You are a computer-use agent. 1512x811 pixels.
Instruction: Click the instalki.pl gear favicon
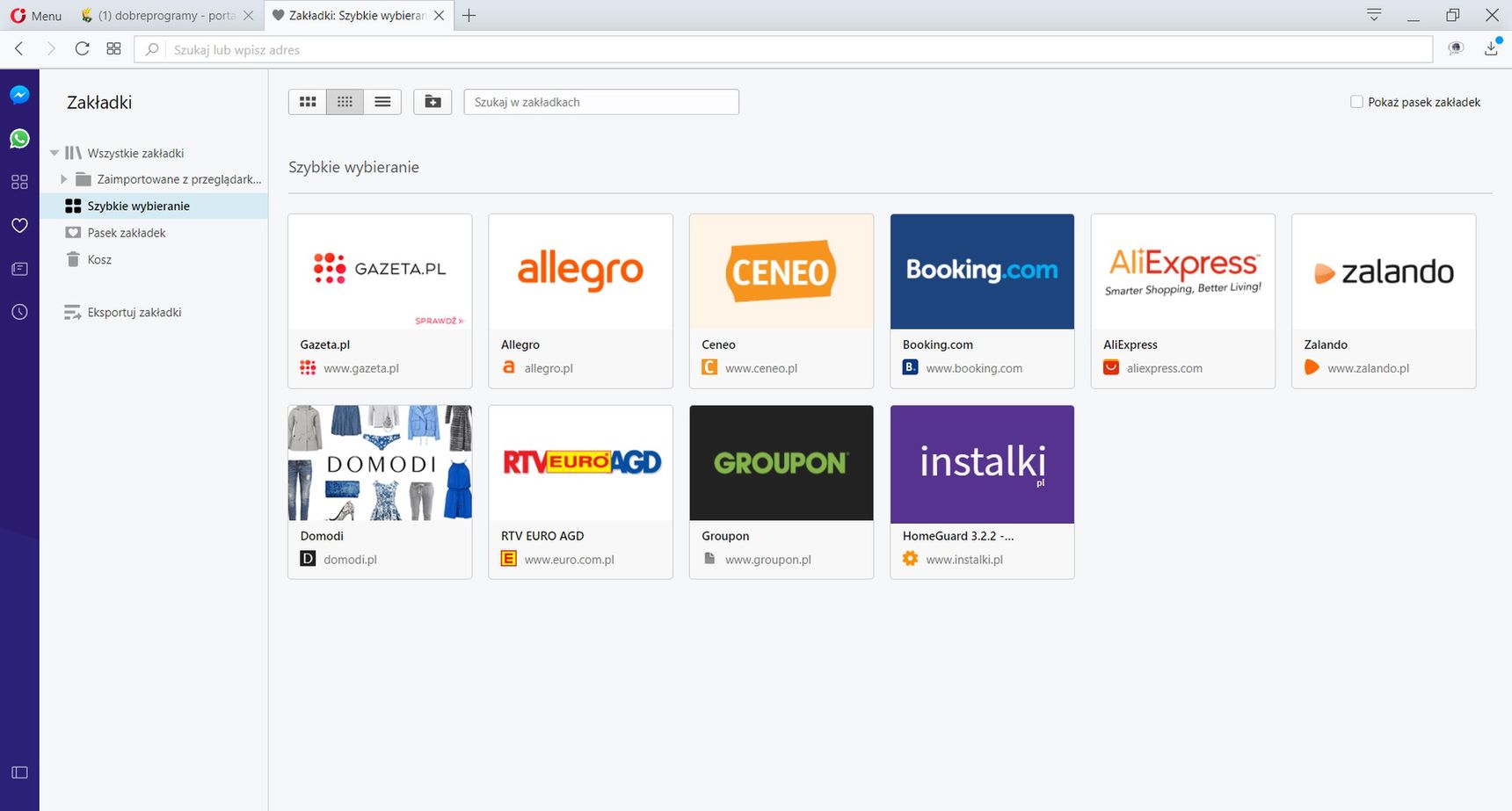pyautogui.click(x=911, y=558)
